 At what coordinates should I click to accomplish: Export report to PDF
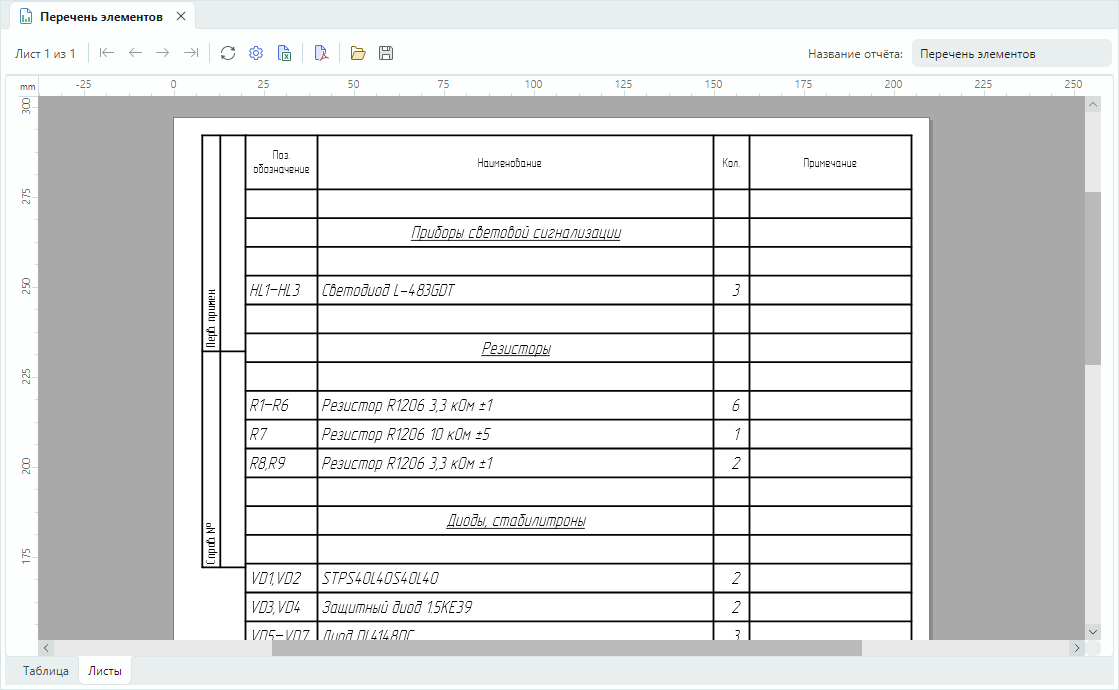321,53
